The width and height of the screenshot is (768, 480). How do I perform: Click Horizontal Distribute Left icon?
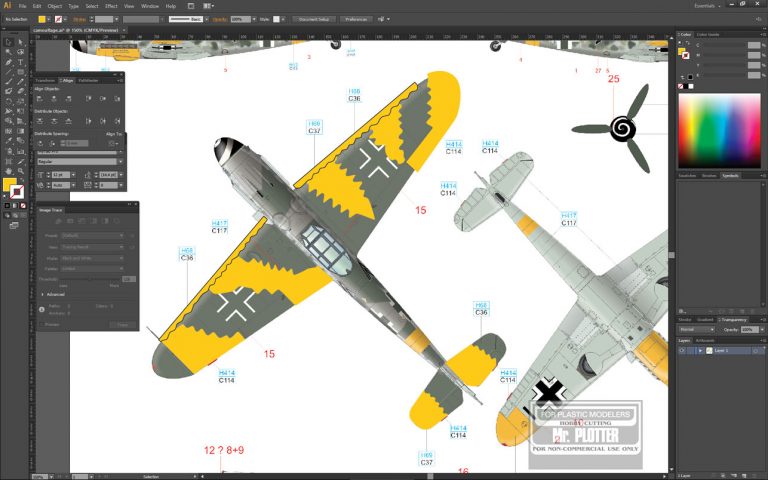[x=89, y=121]
